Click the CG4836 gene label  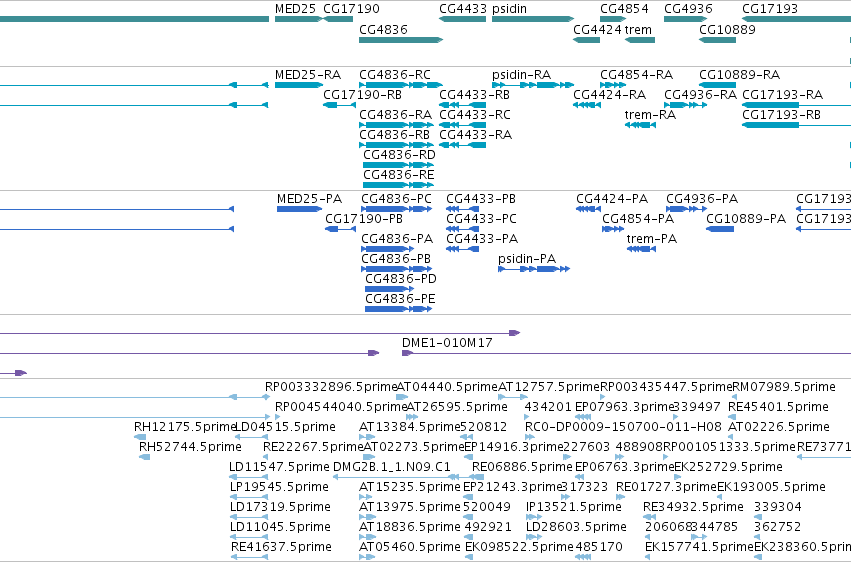(383, 29)
